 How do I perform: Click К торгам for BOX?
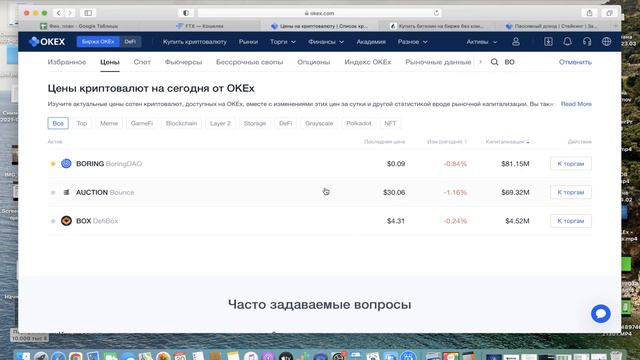571,221
